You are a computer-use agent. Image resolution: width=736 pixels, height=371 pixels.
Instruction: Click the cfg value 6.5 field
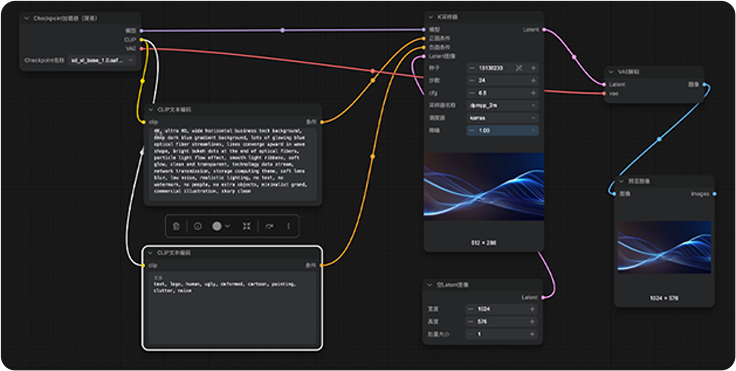(503, 93)
